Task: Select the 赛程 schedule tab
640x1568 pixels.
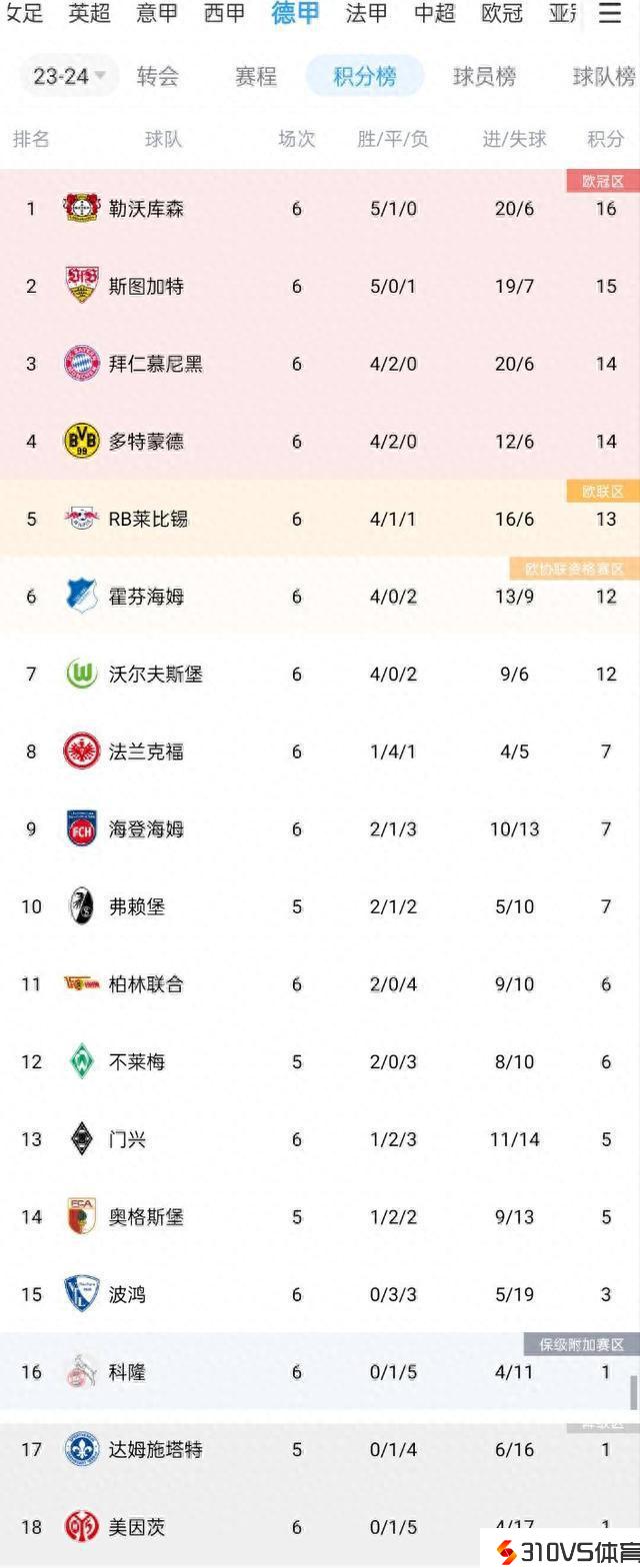Action: click(x=256, y=76)
